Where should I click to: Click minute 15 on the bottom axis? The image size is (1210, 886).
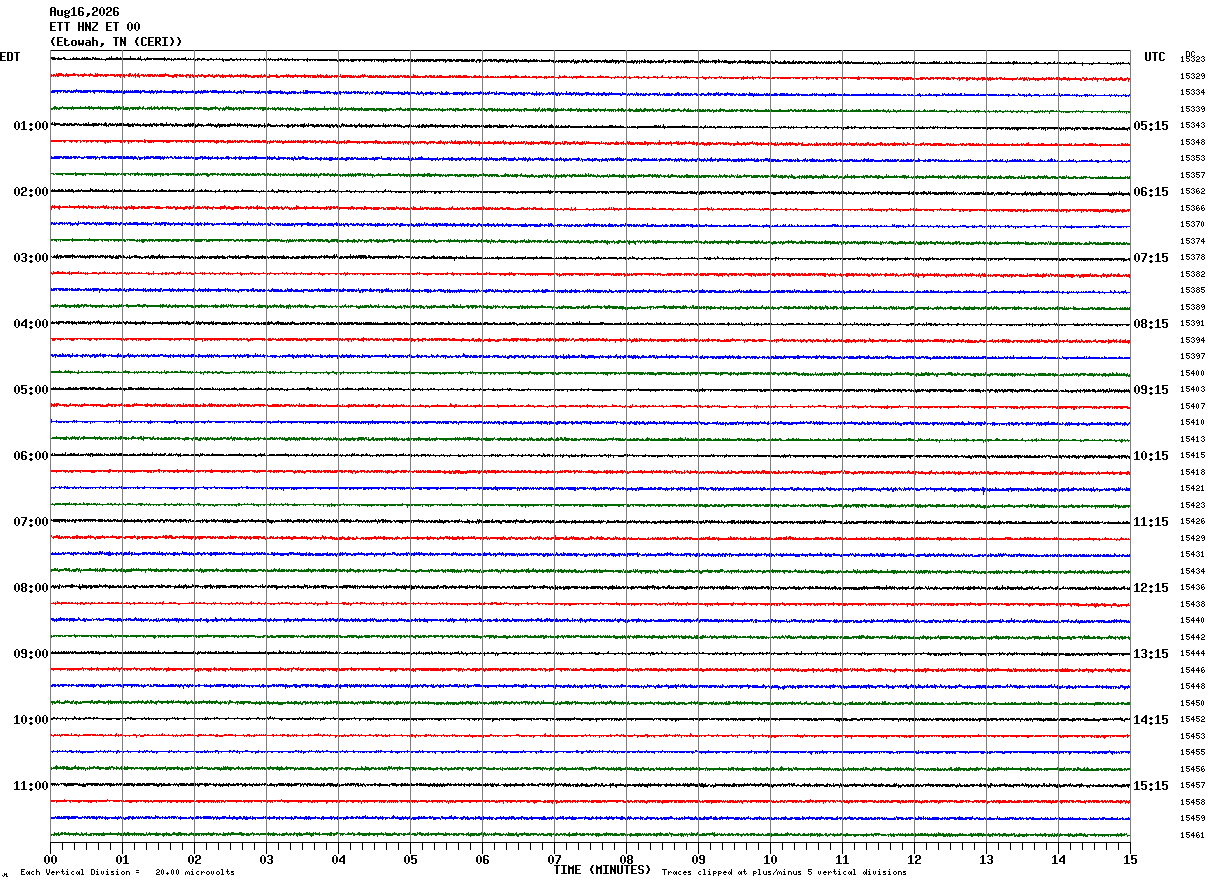tap(1130, 859)
